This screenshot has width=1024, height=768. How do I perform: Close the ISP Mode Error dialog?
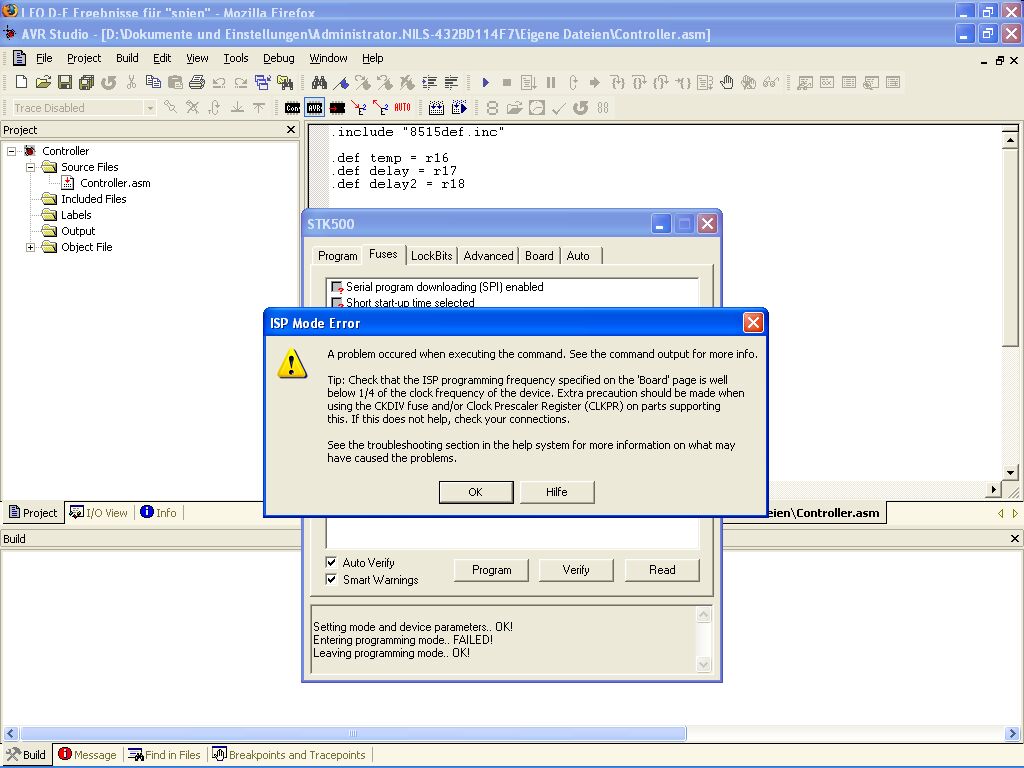pos(753,323)
